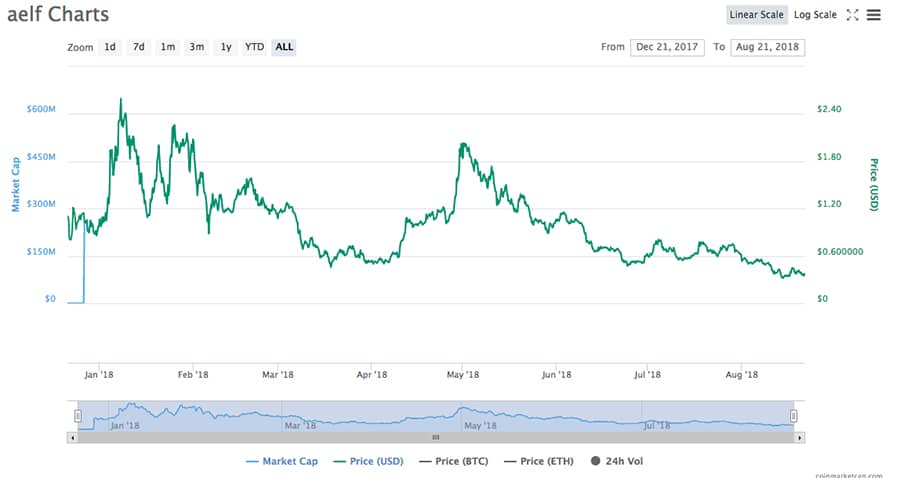This screenshot has height=478, width=900.
Task: Choose the 3m zoom range
Action: 197,47
